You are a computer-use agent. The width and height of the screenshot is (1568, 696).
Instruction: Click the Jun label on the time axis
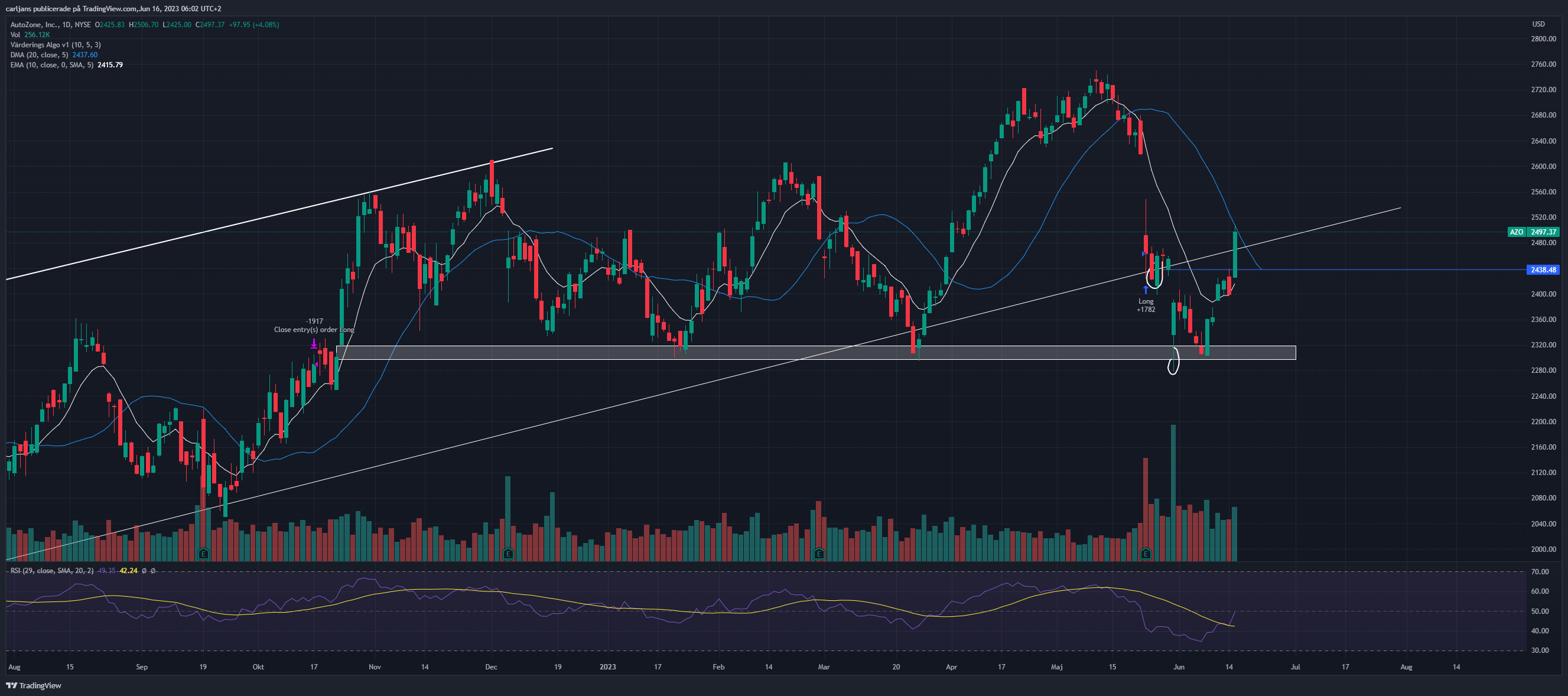1179,667
